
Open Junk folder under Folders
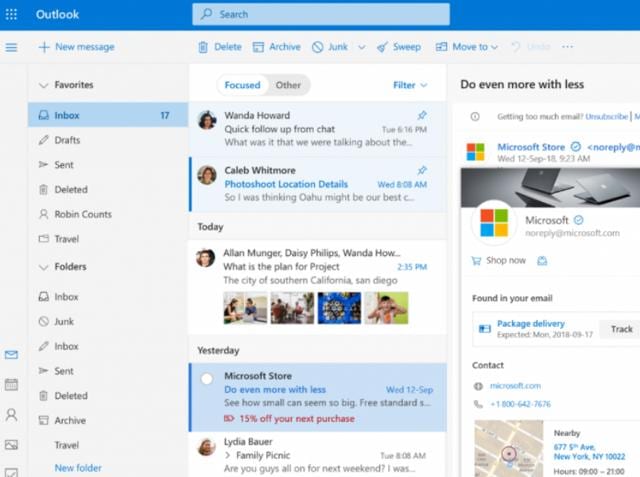(x=108, y=322)
